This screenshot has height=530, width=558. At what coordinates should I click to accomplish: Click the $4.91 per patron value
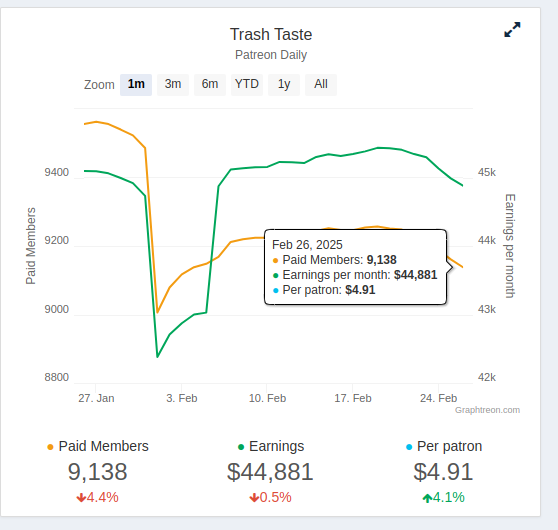point(443,472)
